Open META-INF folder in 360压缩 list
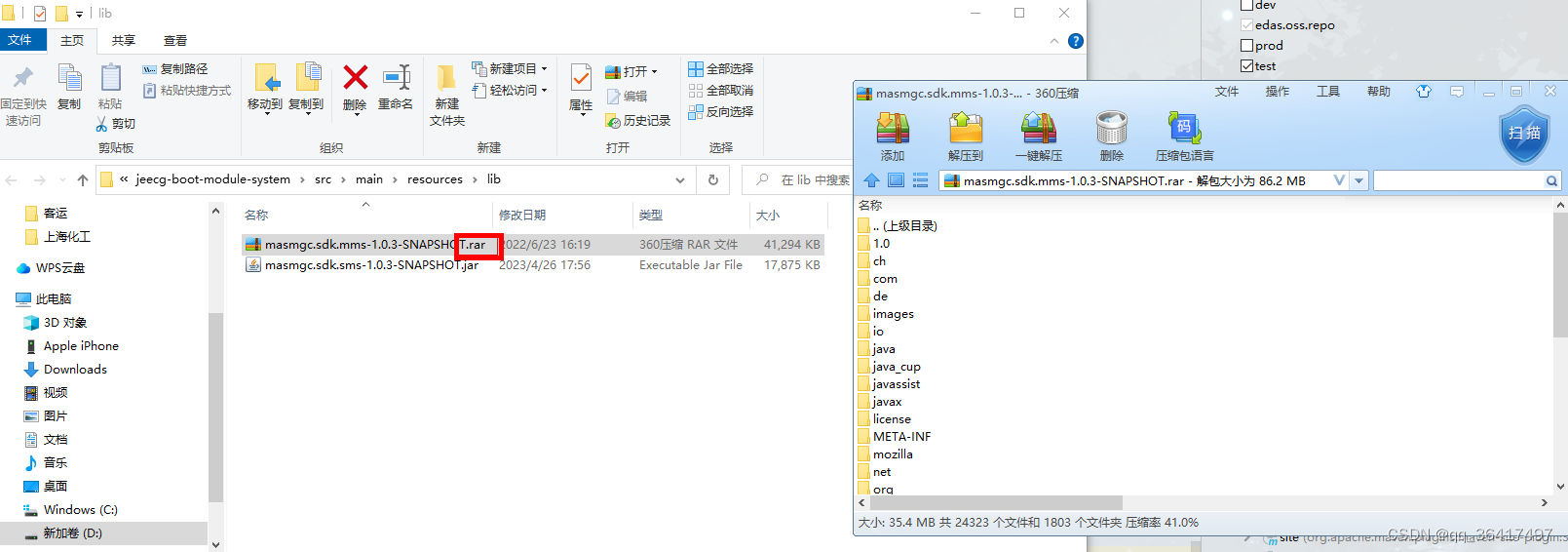Image resolution: width=1568 pixels, height=552 pixels. (901, 437)
